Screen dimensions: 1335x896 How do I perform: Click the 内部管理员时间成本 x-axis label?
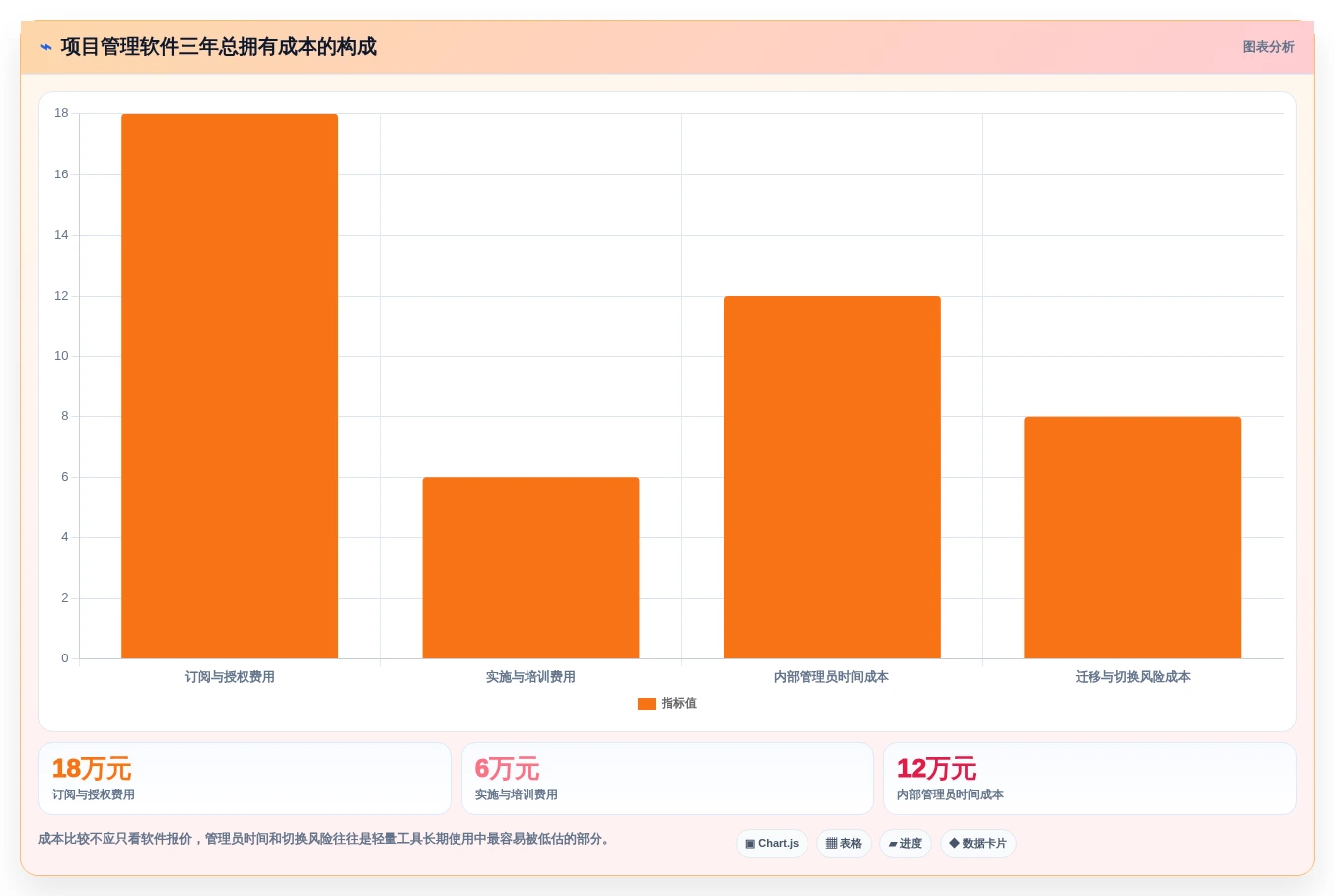coord(832,677)
